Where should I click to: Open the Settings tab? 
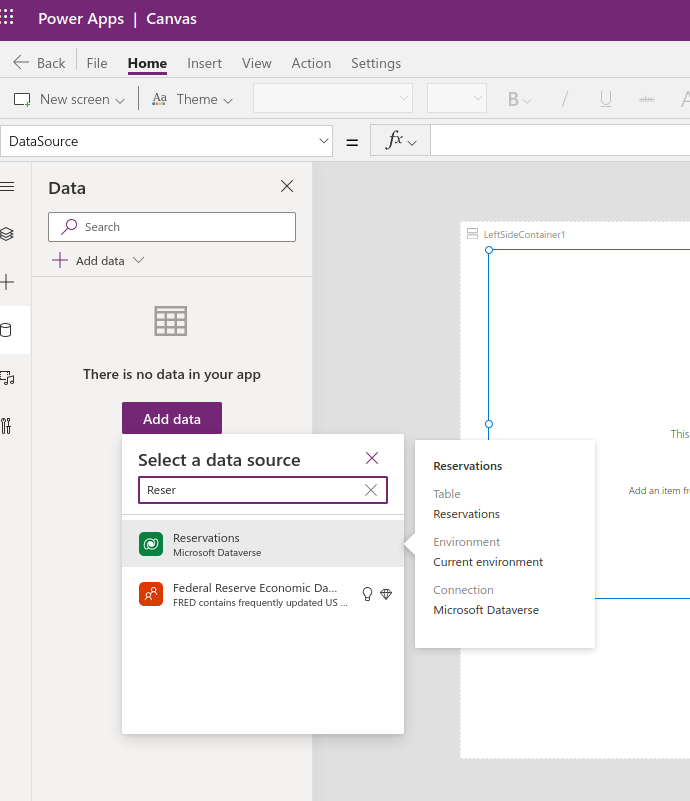click(x=376, y=63)
